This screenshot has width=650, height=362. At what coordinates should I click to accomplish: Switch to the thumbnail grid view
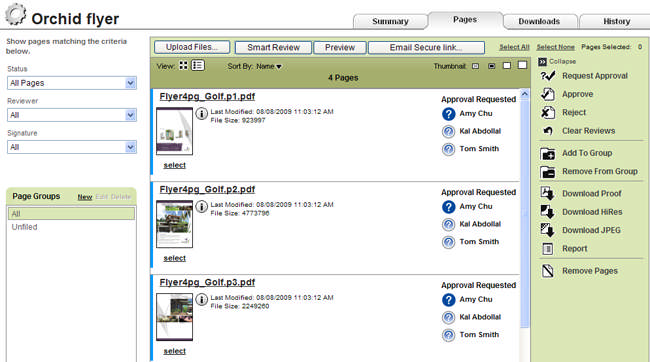tap(183, 66)
